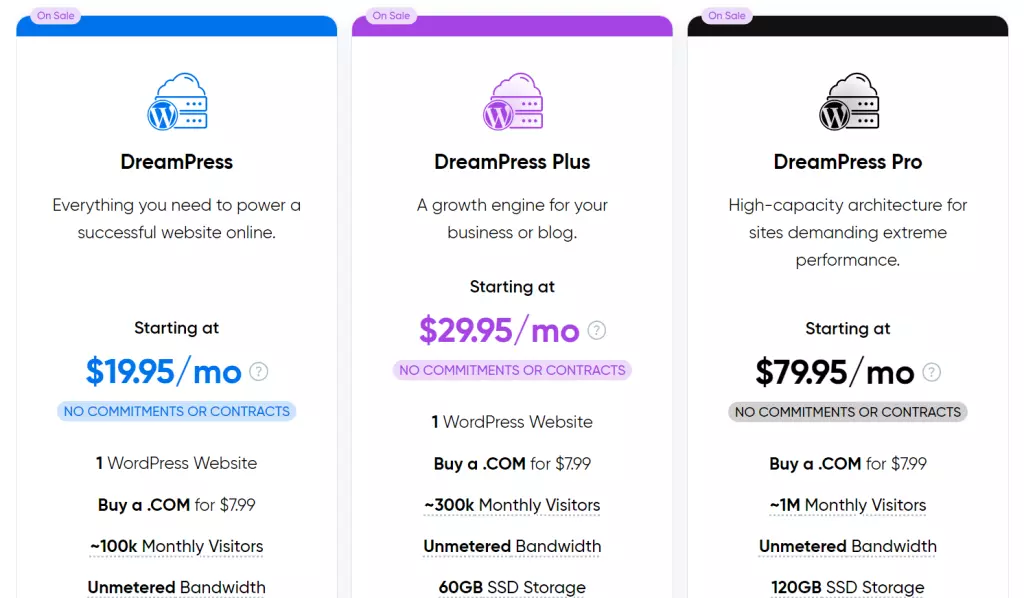
Task: Open the tooltip beside the $19.95/mo price
Action: [x=258, y=371]
